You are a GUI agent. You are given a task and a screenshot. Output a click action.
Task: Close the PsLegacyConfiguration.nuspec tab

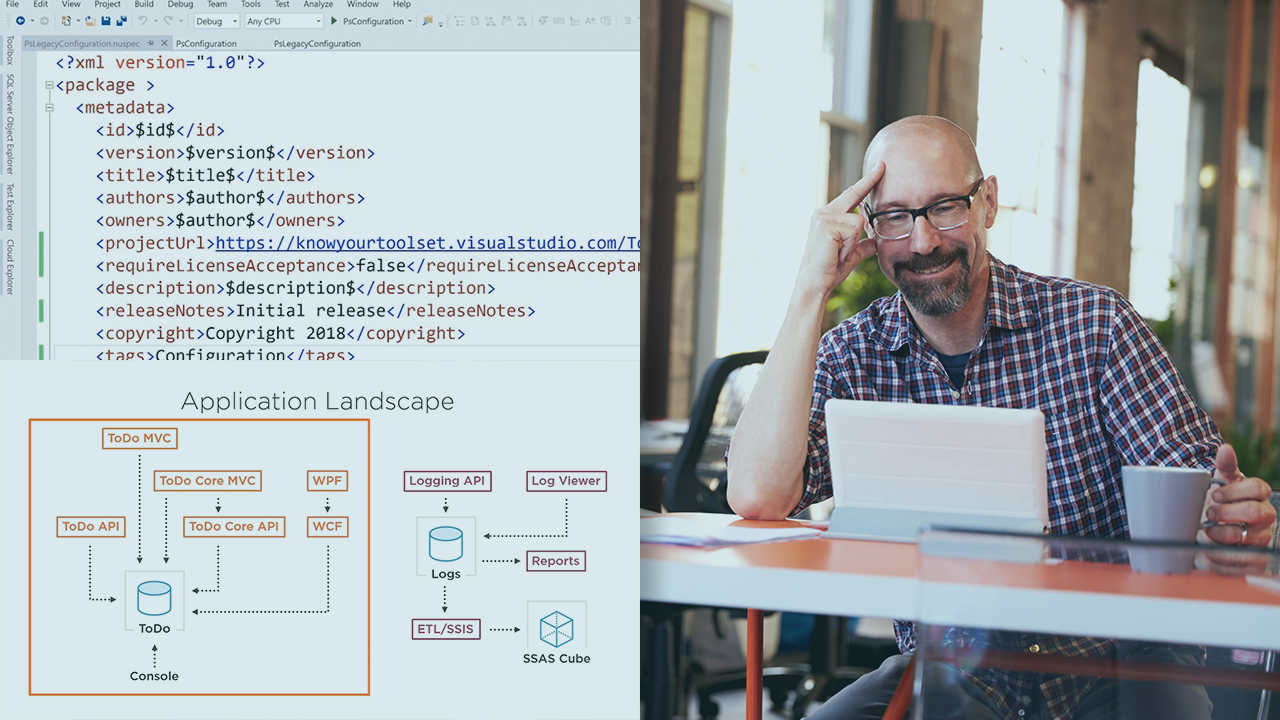point(164,43)
